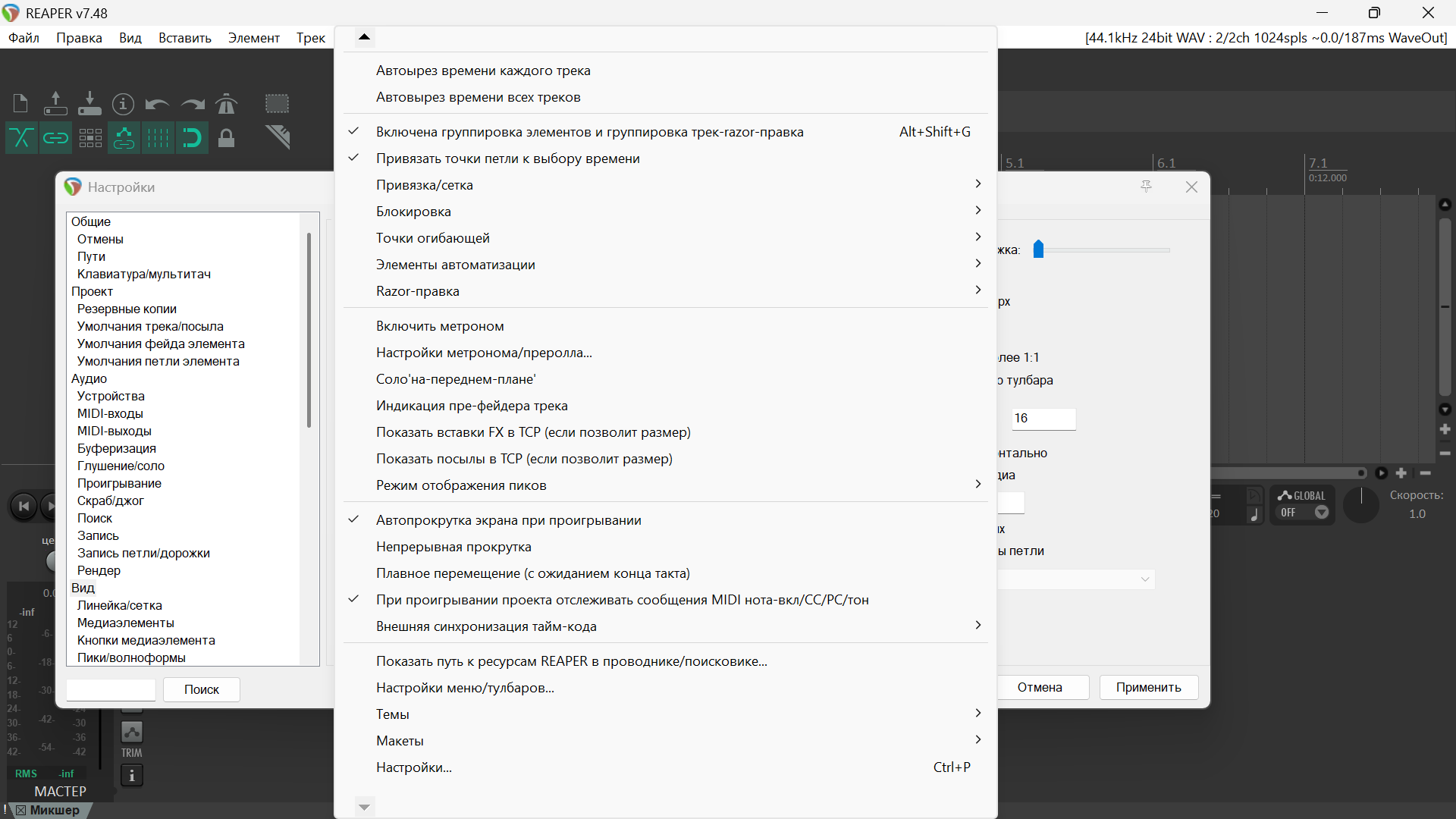Click the Save Project download-arrow icon

[x=89, y=103]
